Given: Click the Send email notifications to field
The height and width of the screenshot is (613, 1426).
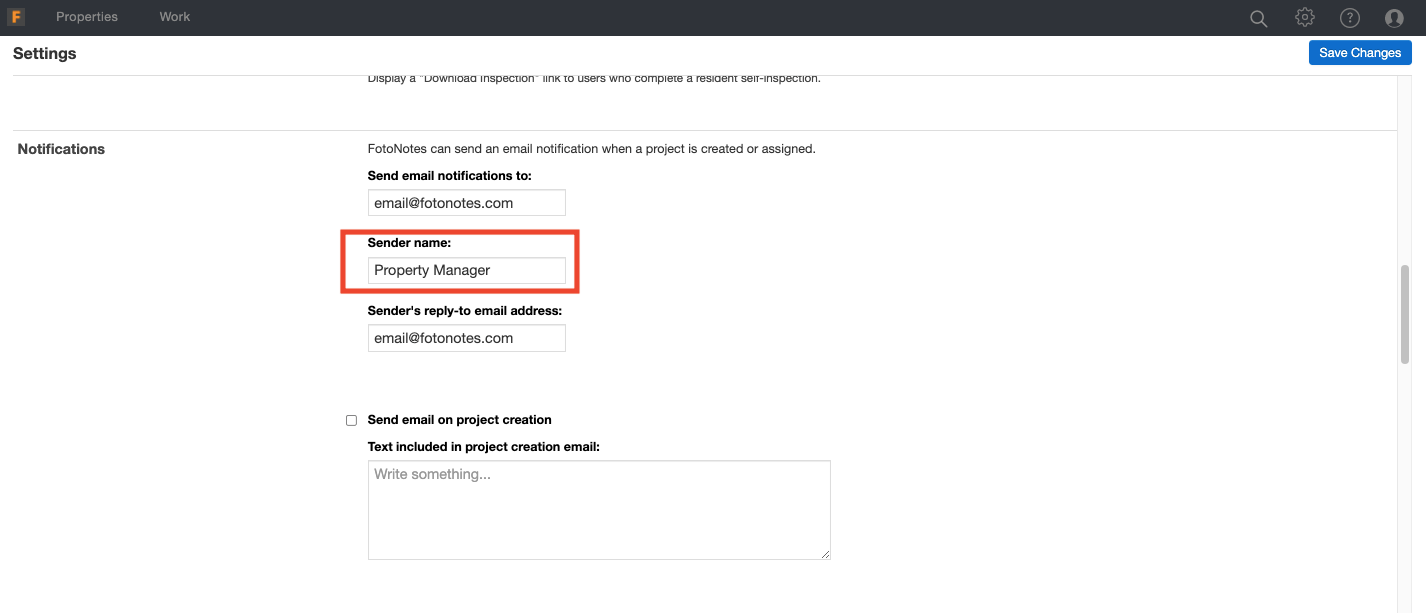Looking at the screenshot, I should (x=466, y=202).
